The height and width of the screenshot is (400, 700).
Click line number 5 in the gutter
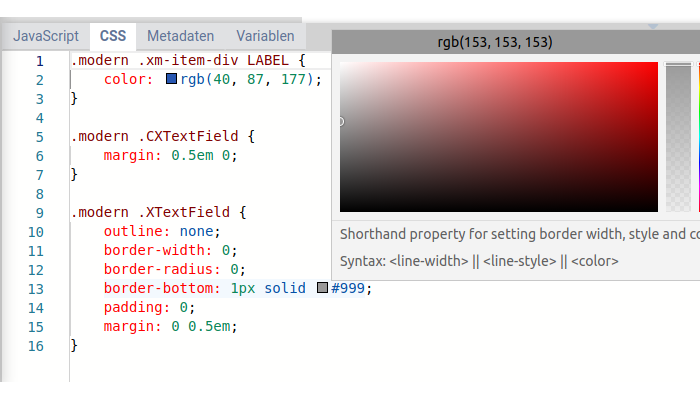click(40, 137)
